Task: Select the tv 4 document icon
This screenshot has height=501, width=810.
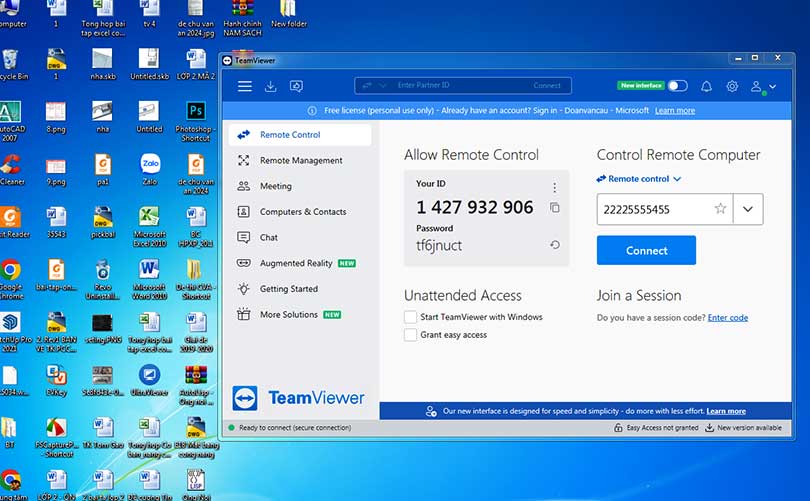Action: [149, 14]
